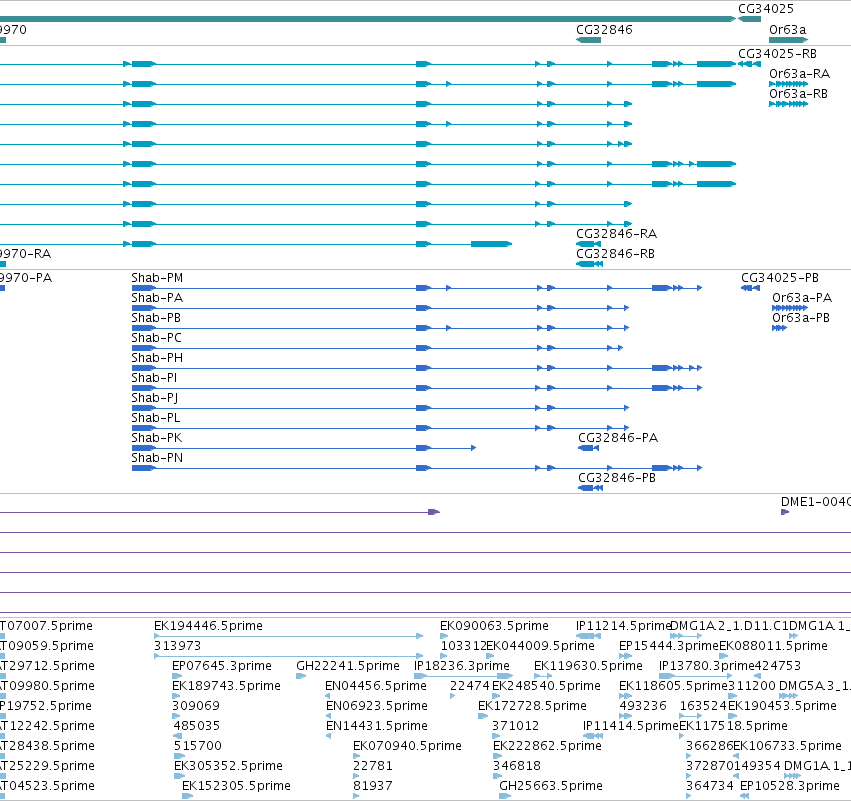Click the Shab-PK protein label
Viewport: 851px width, 801px height.
[156, 438]
